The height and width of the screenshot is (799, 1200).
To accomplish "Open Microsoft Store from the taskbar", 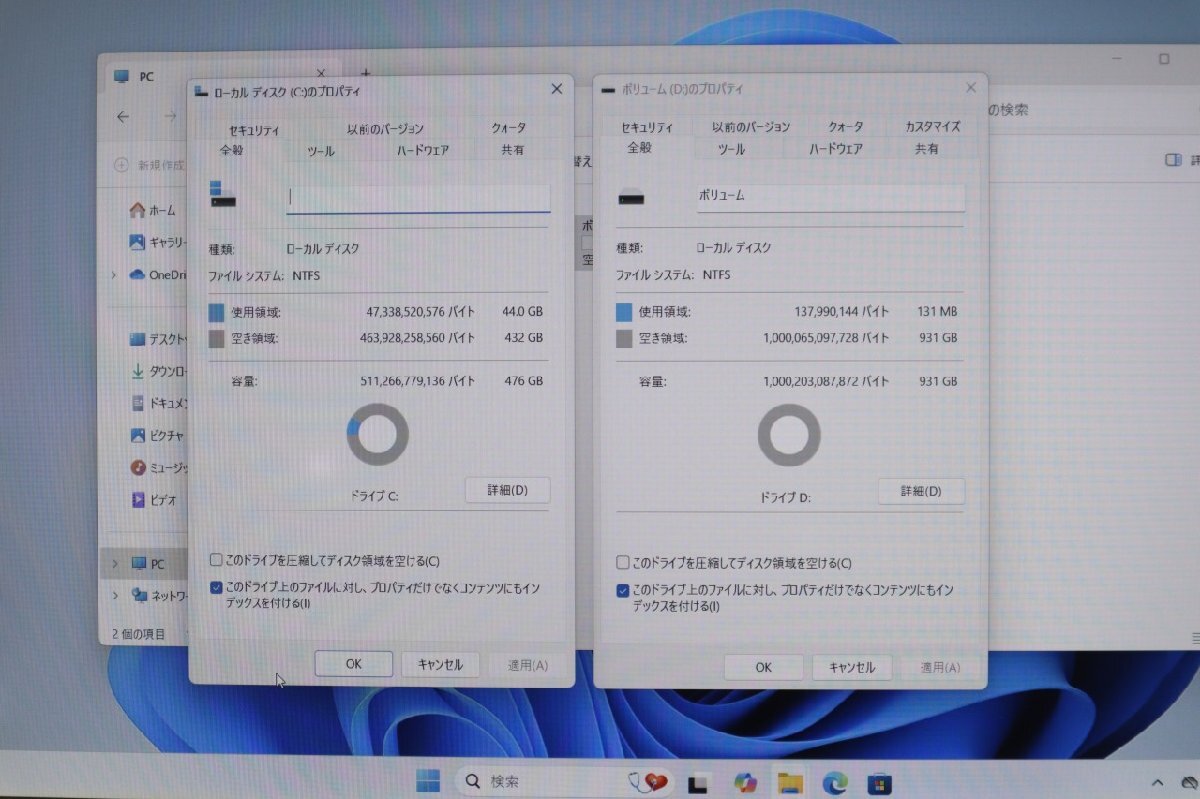I will [x=879, y=782].
